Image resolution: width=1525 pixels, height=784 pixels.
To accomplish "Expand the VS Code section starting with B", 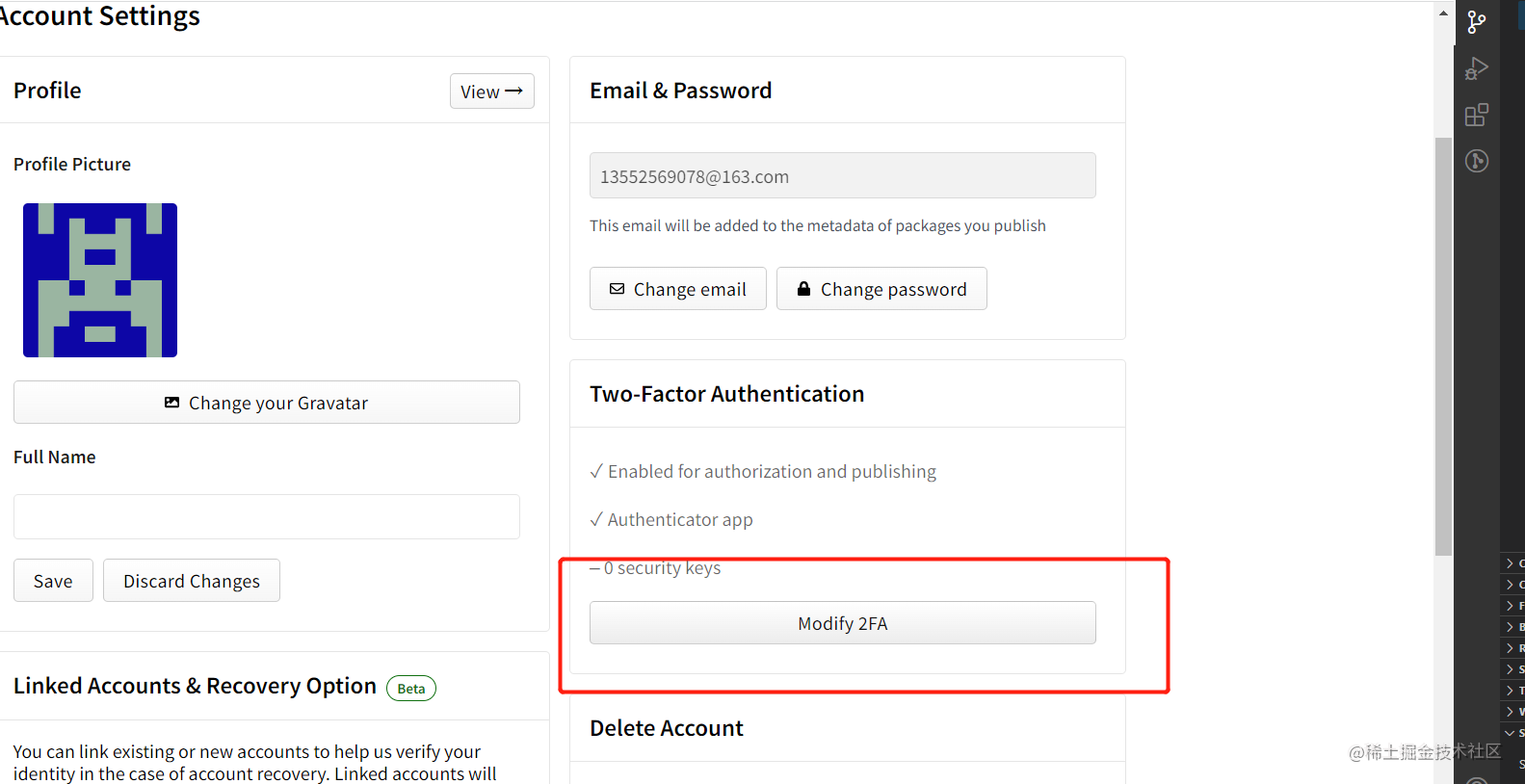I will coord(1512,627).
